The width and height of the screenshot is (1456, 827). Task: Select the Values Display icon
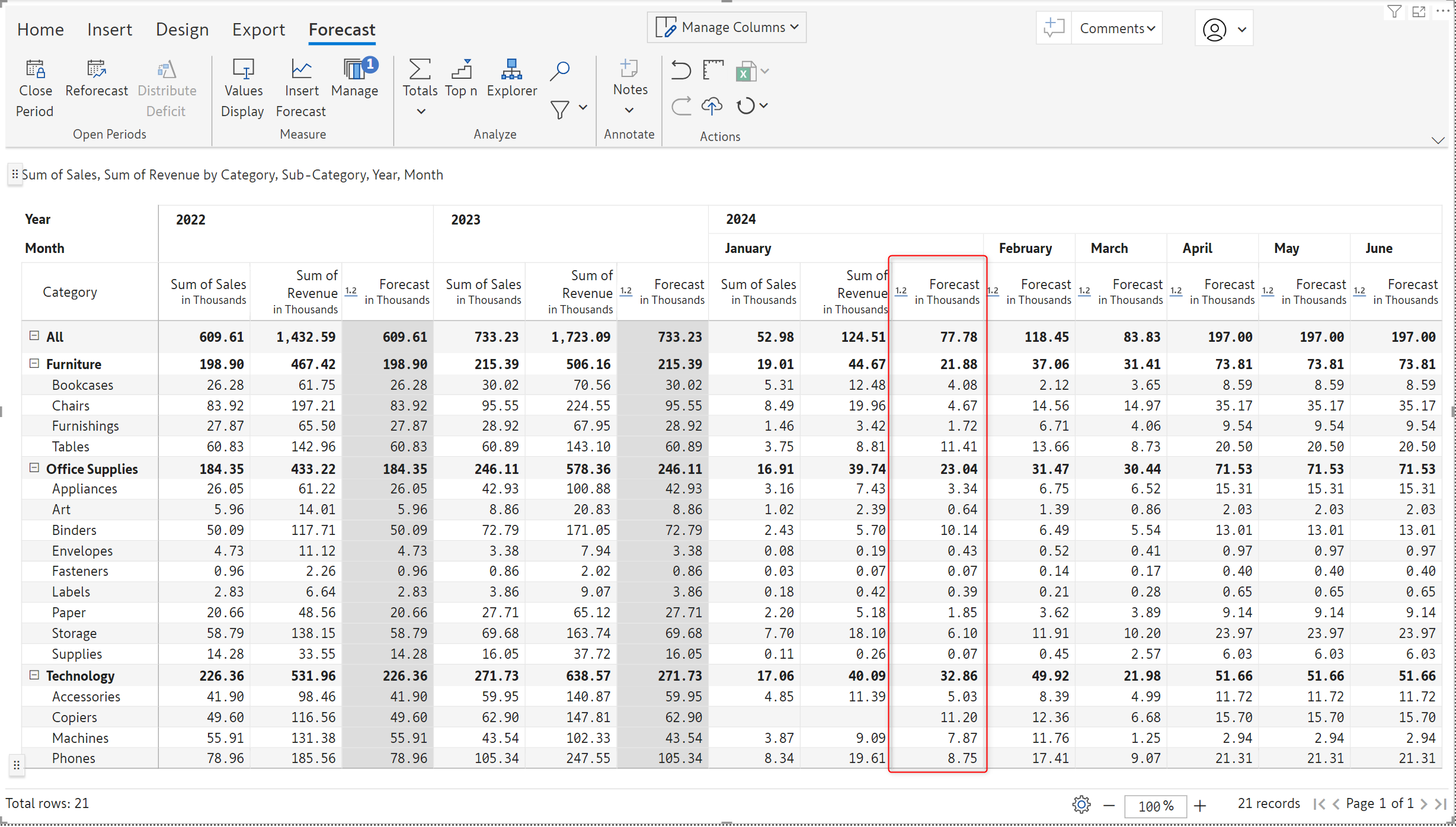point(243,70)
